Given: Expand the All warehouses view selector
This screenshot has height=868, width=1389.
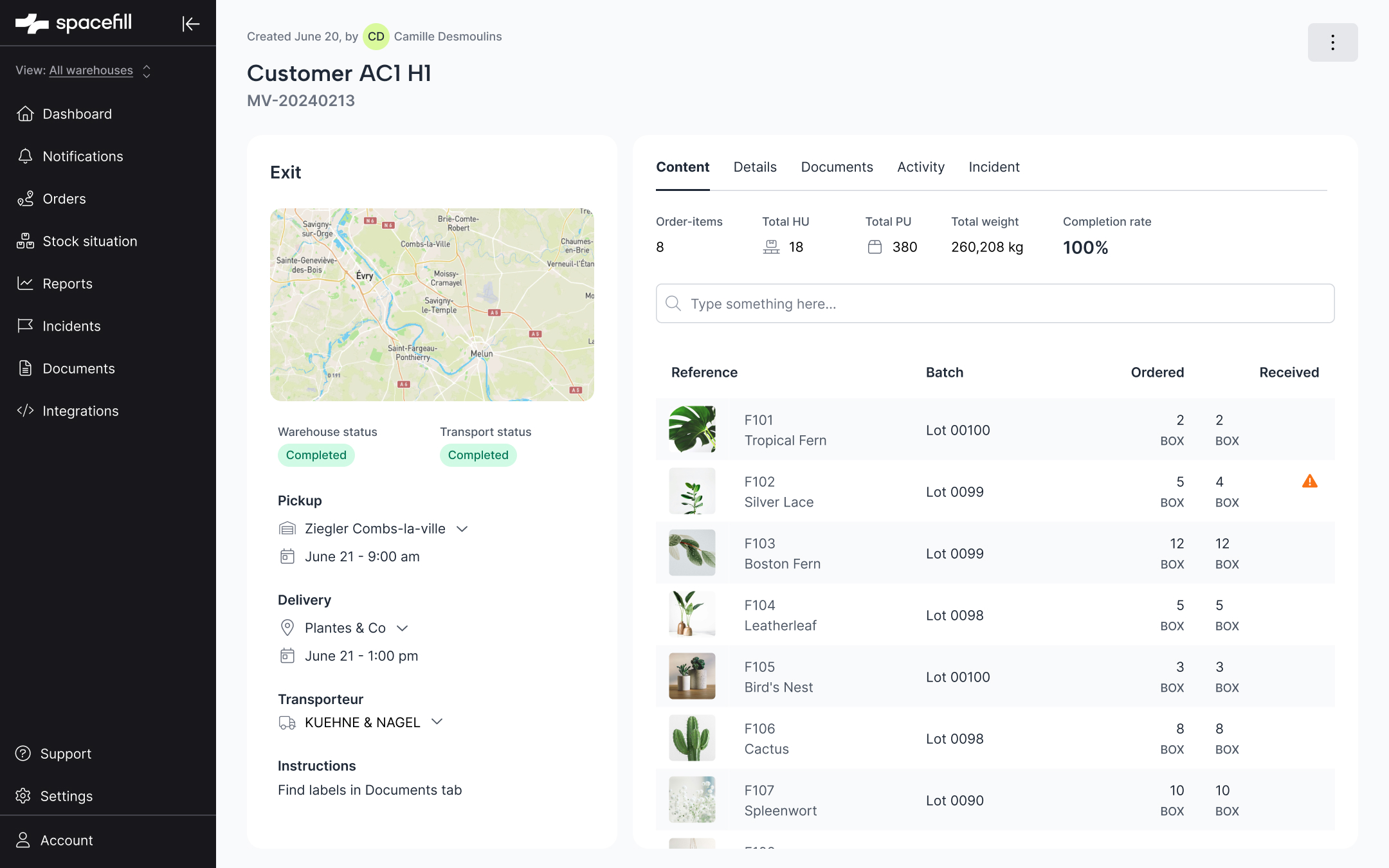Looking at the screenshot, I should [84, 70].
